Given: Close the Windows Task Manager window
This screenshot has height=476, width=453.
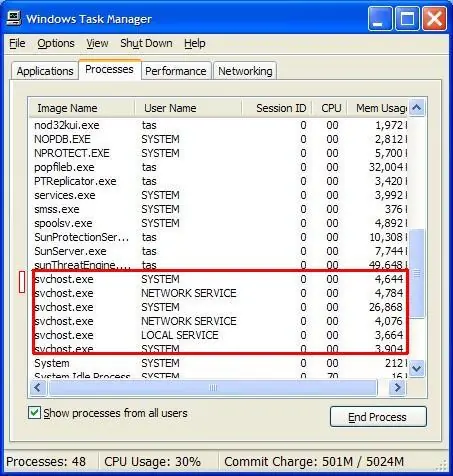Looking at the screenshot, I should (x=434, y=19).
